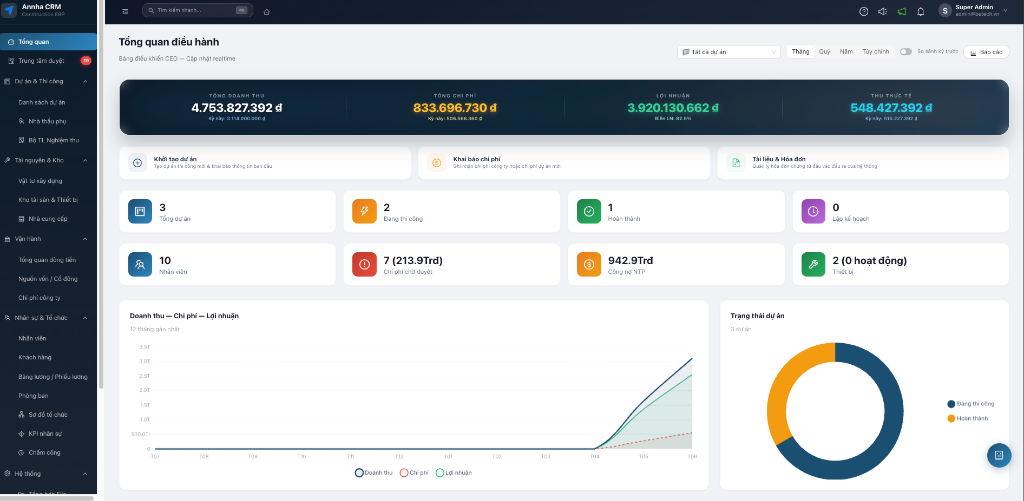
Task: Collapse the Tài nguyên & Kho section
Action: point(85,160)
